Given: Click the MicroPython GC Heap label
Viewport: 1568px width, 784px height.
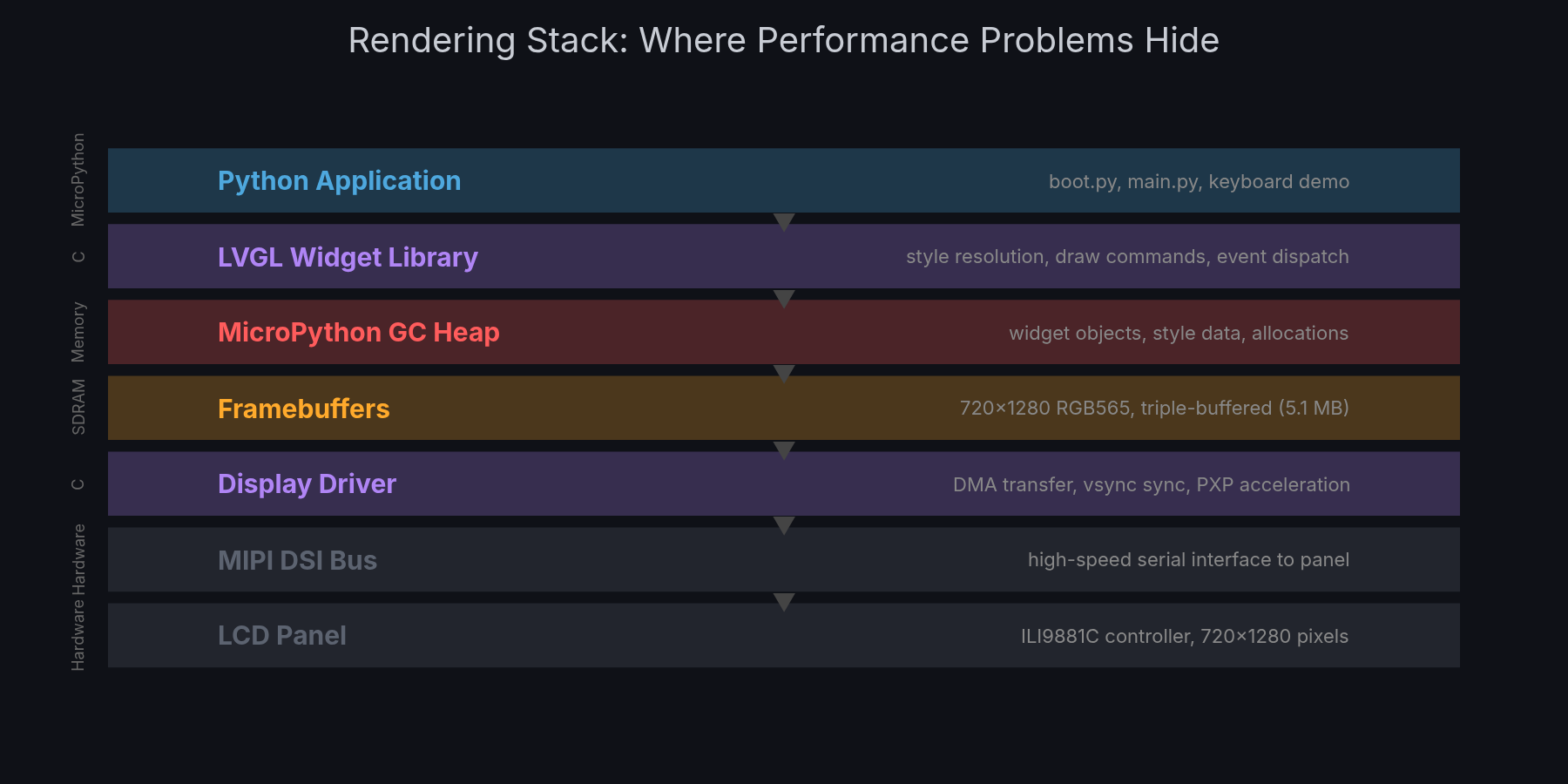Looking at the screenshot, I should pos(358,333).
